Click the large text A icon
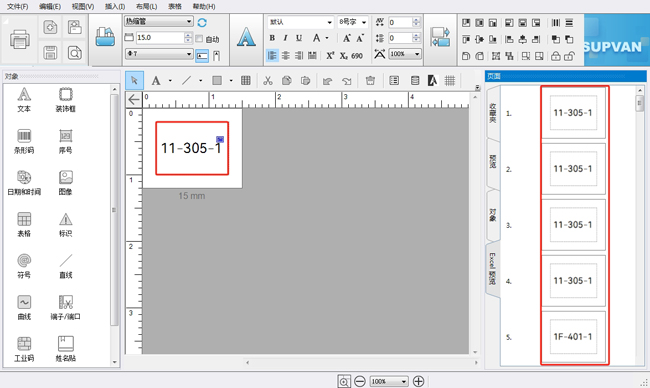650x388 pixels. (246, 37)
